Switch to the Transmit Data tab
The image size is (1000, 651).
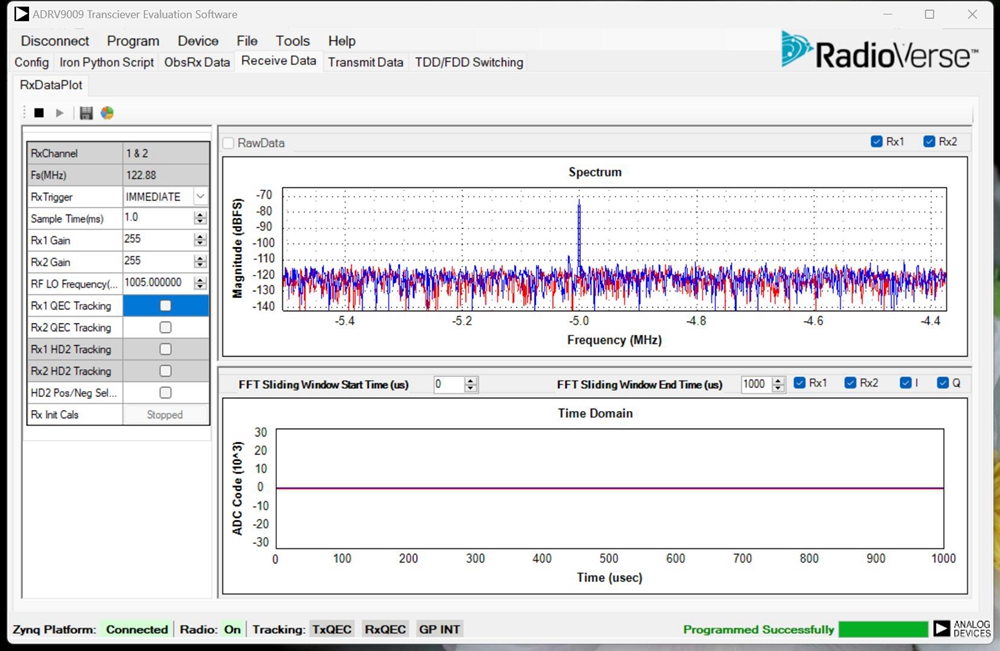(x=365, y=62)
